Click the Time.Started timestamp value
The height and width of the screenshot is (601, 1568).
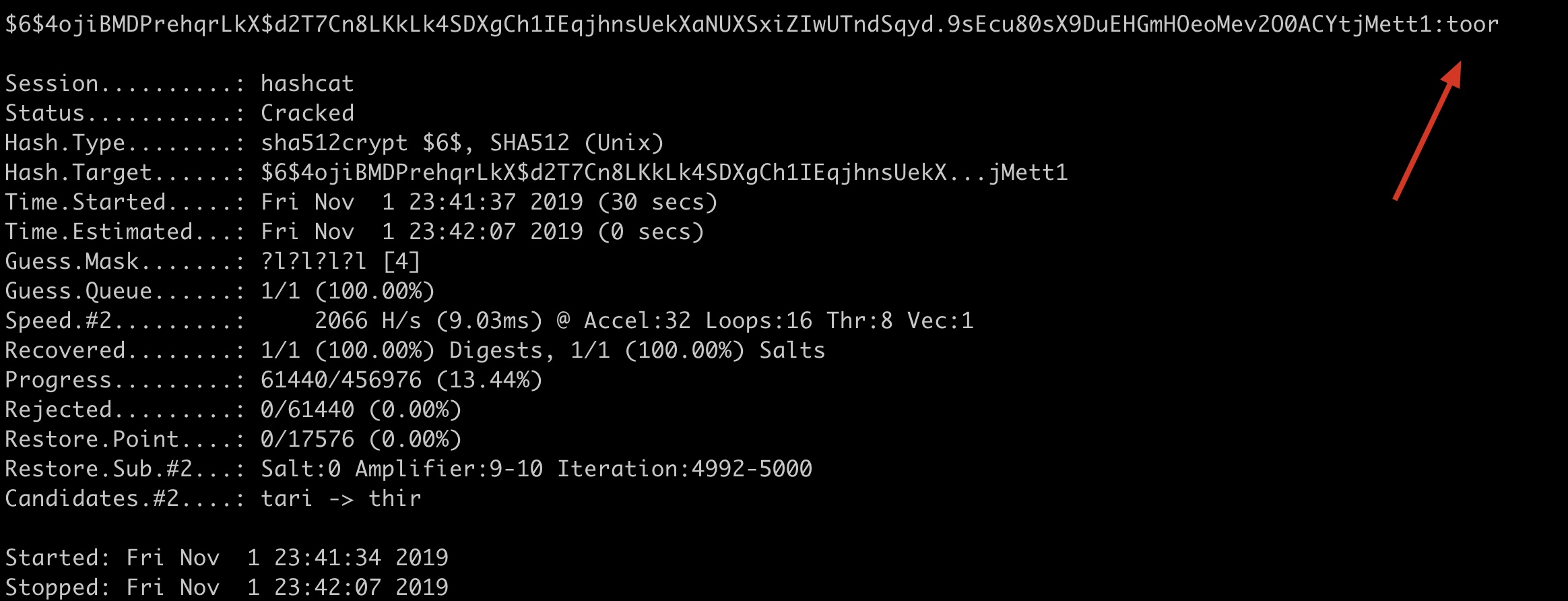[489, 201]
